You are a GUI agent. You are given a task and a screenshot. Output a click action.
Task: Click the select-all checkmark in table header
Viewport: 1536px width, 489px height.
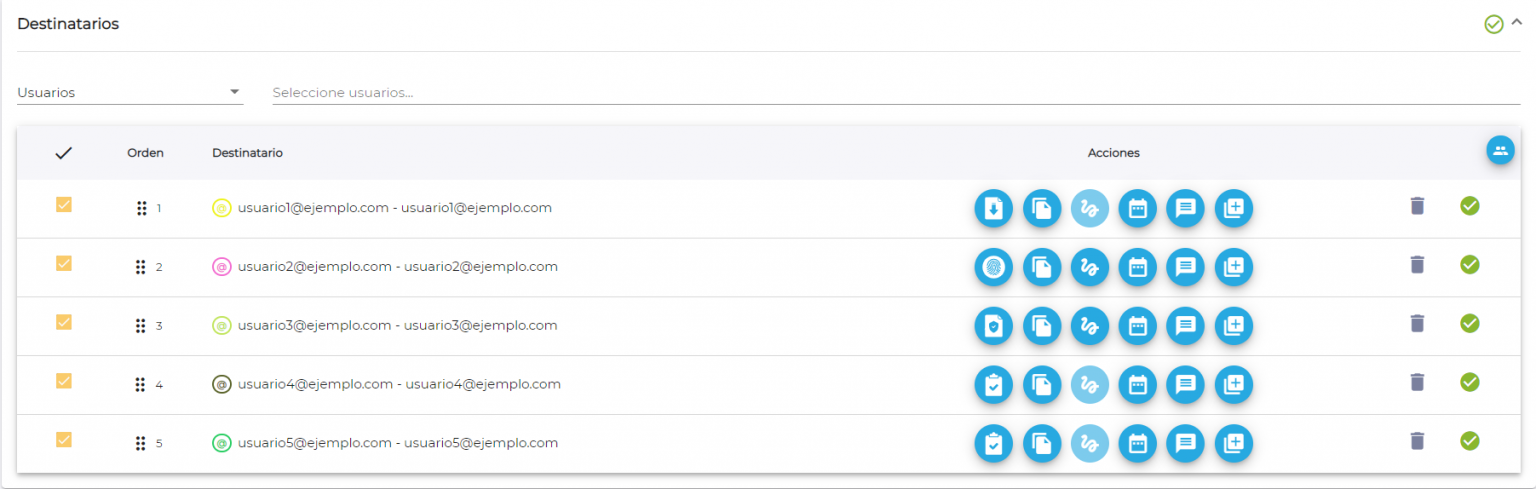click(64, 153)
